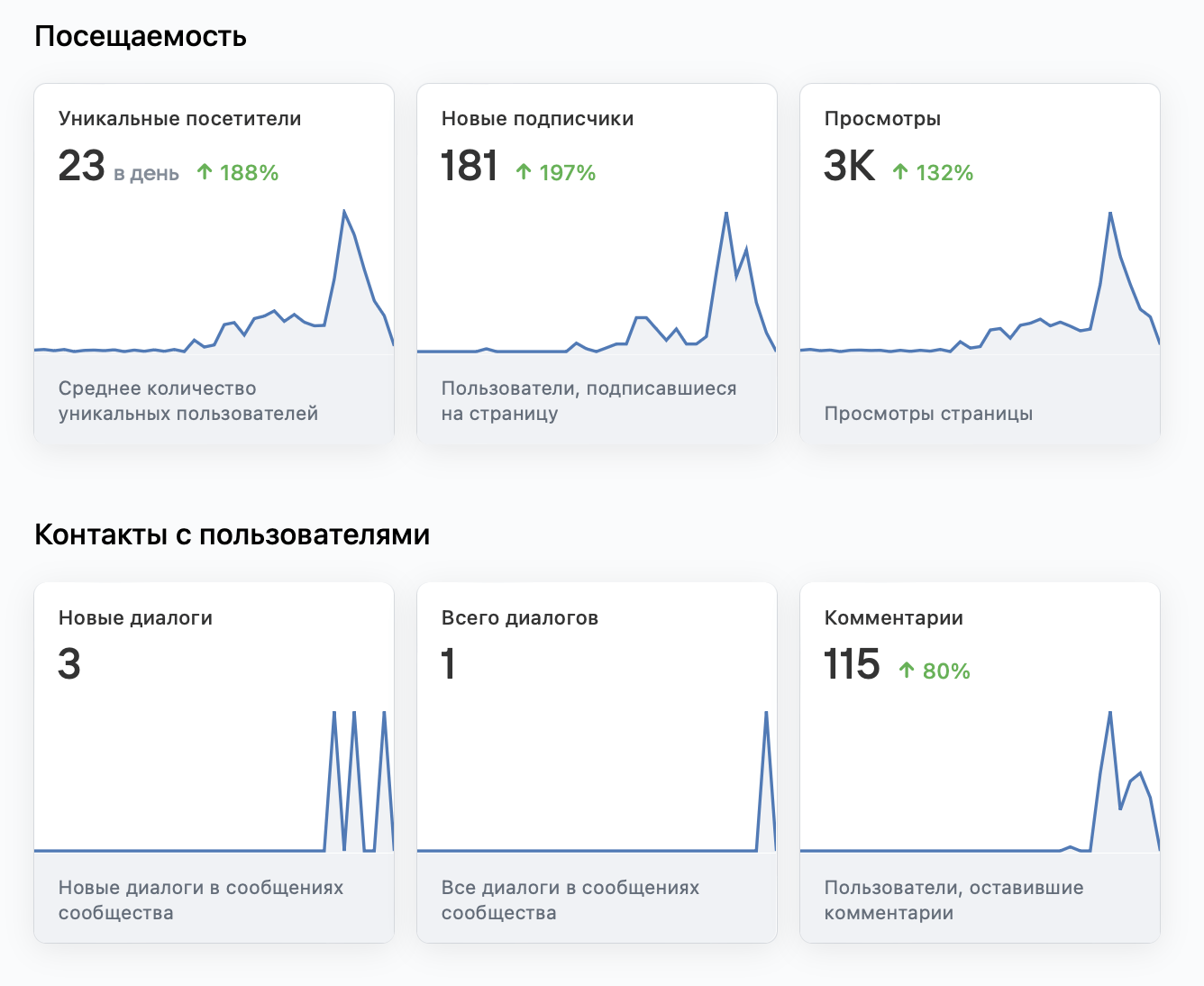
Task: Select the Комментарии card title
Action: pos(894,618)
